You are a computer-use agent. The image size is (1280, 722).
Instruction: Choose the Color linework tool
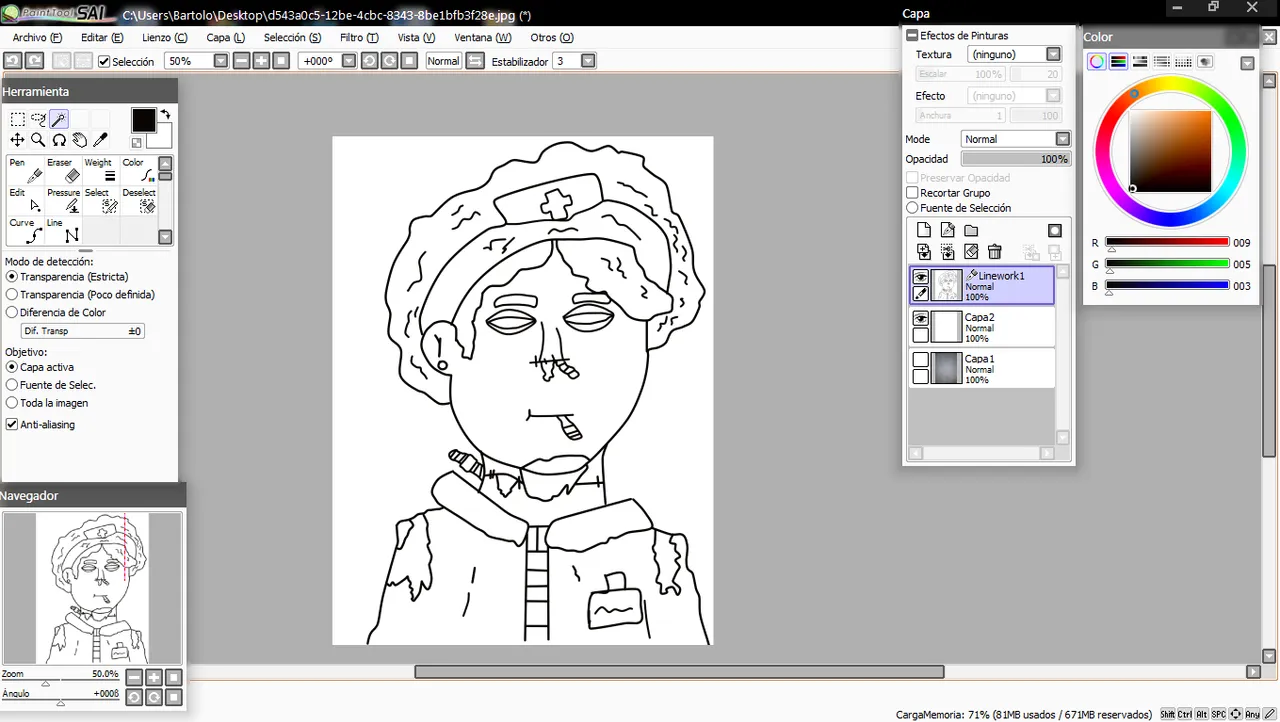(x=139, y=171)
